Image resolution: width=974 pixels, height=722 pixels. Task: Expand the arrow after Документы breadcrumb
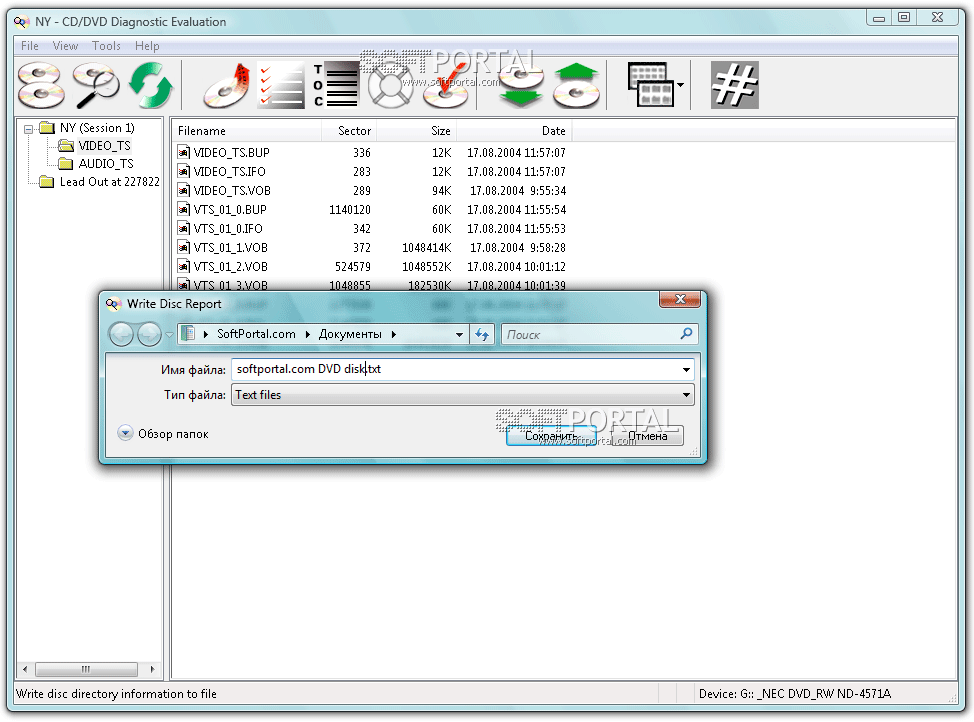(394, 334)
